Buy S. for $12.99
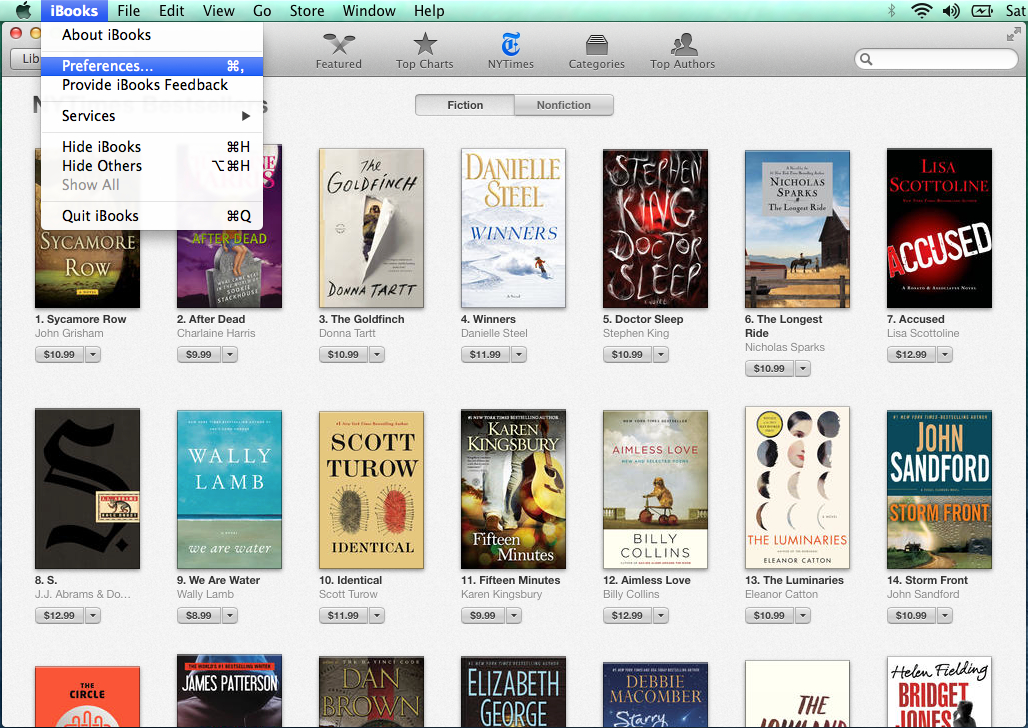 pos(60,616)
